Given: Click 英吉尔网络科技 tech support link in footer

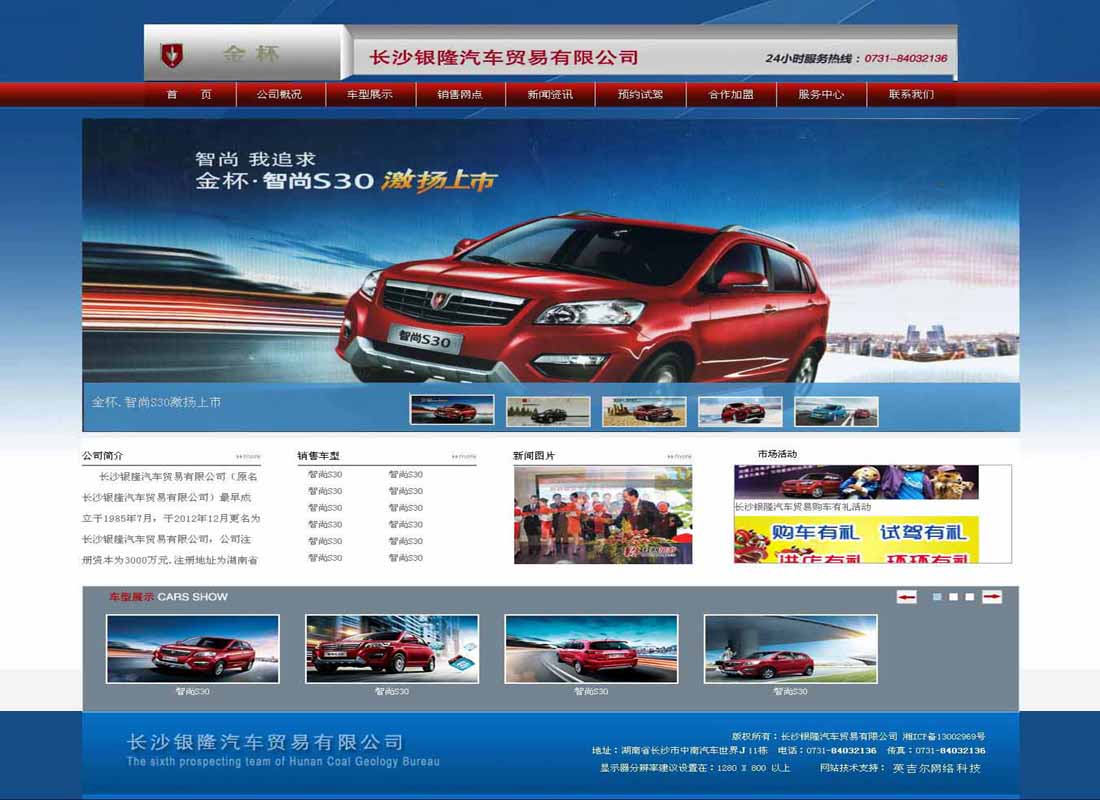Looking at the screenshot, I should [x=937, y=768].
